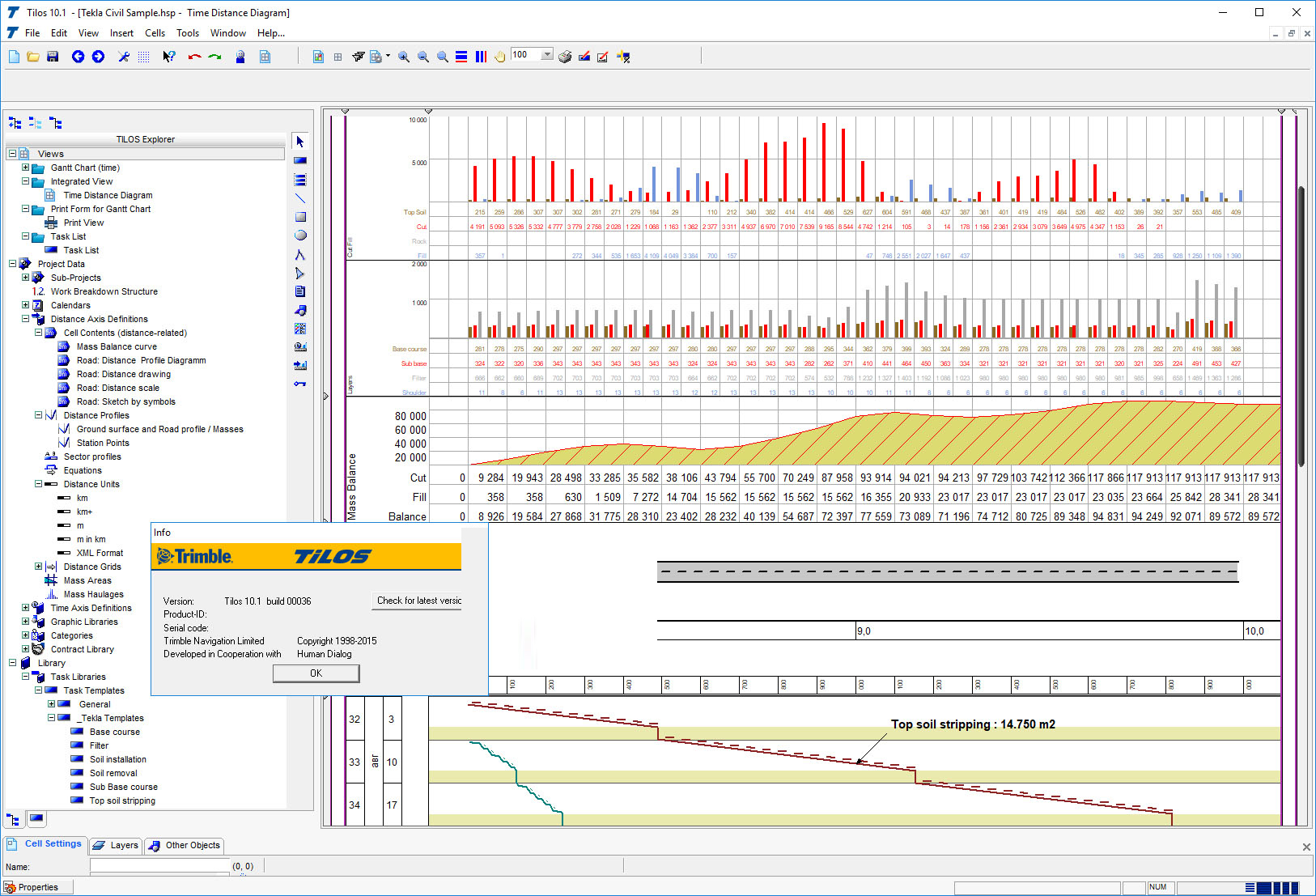Image resolution: width=1316 pixels, height=896 pixels.
Task: Click Check for latest version button
Action: (x=417, y=601)
